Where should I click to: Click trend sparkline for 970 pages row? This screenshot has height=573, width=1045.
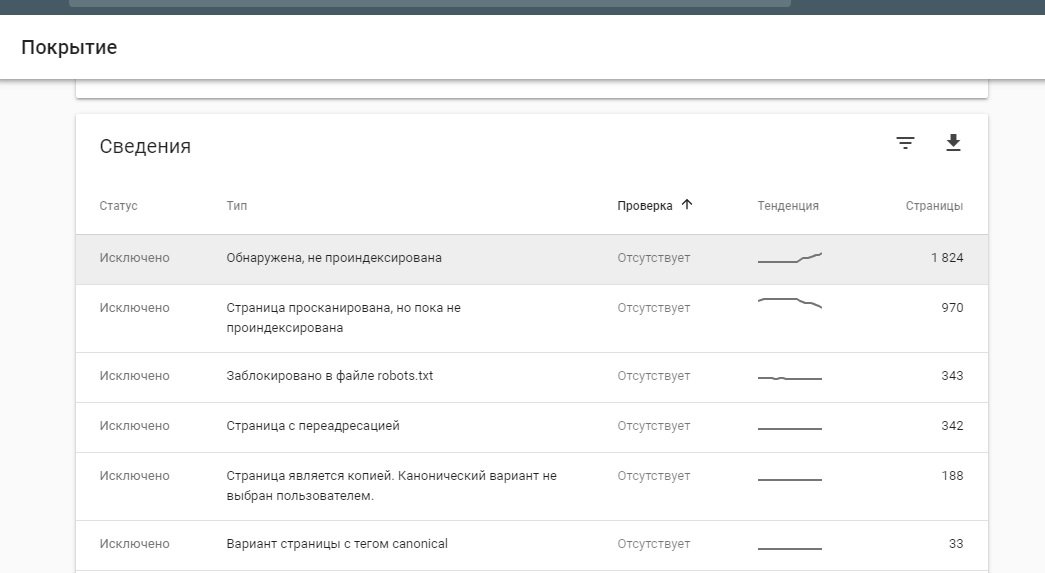[x=790, y=303]
